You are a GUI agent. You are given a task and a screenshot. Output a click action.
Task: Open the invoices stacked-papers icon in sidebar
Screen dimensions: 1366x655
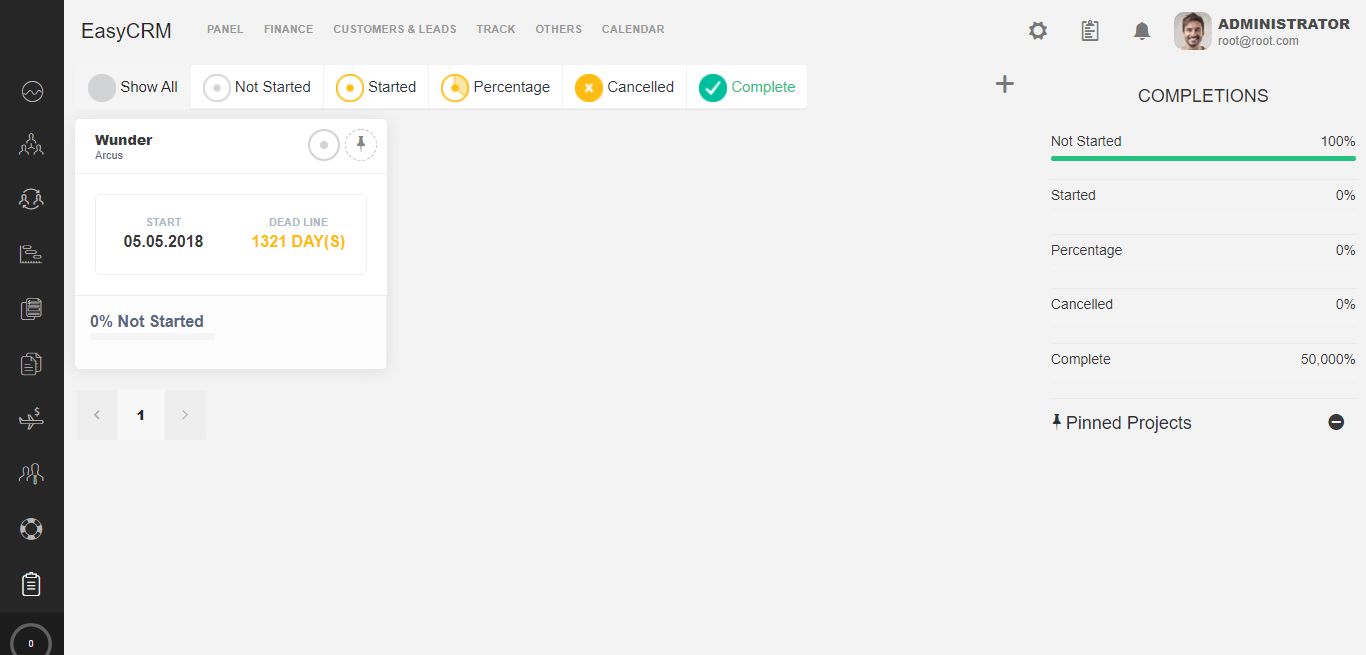pos(31,309)
